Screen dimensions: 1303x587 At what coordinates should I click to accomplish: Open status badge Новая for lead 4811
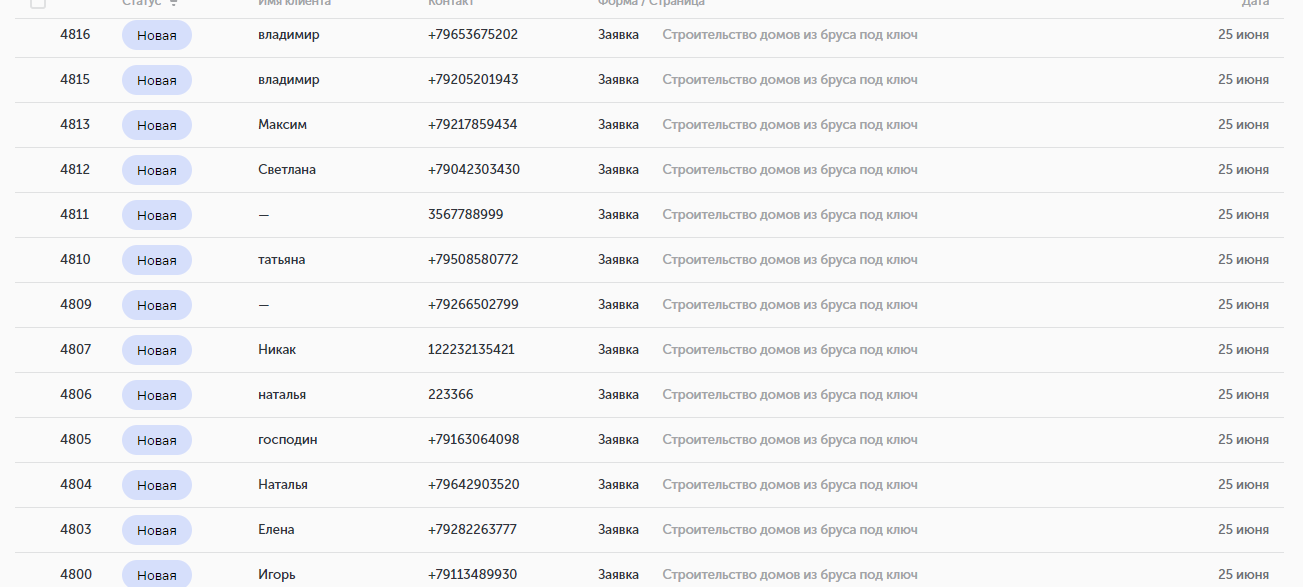pyautogui.click(x=157, y=215)
